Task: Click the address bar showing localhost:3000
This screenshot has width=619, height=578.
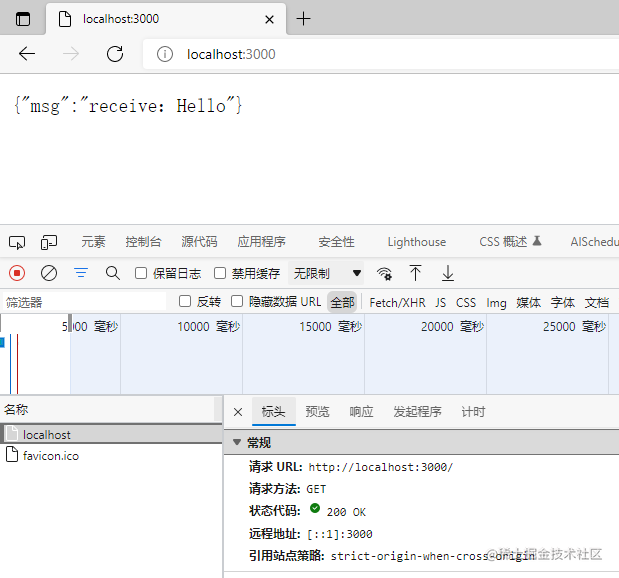Action: 381,54
